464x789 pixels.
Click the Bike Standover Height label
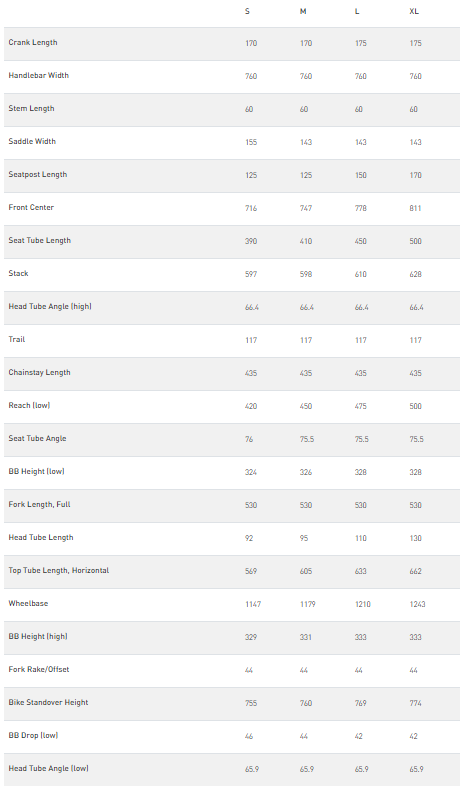tap(48, 702)
